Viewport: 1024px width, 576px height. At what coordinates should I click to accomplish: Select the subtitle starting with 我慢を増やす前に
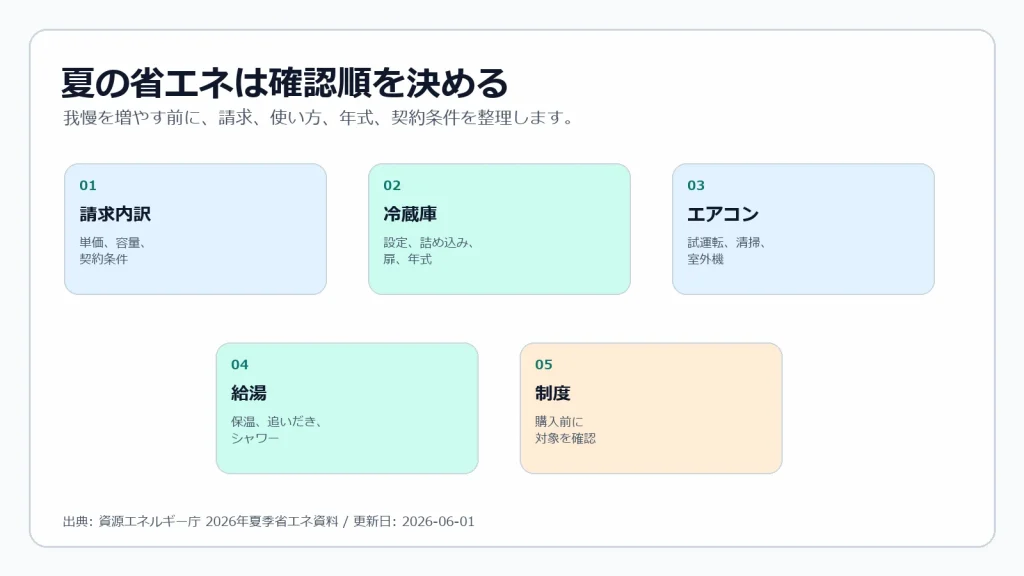[319, 118]
